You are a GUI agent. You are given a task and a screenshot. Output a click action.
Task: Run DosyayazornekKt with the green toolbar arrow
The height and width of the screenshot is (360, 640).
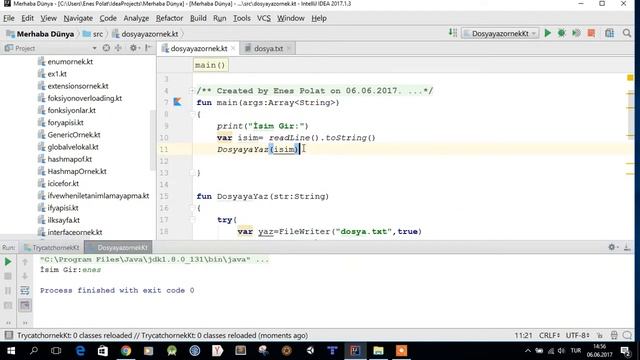tap(548, 33)
